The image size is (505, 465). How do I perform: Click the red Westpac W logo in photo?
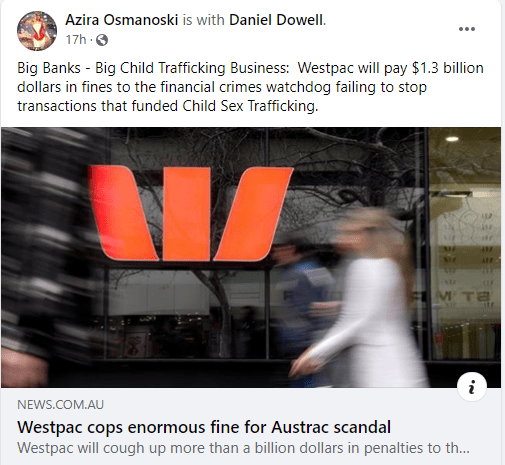[190, 213]
